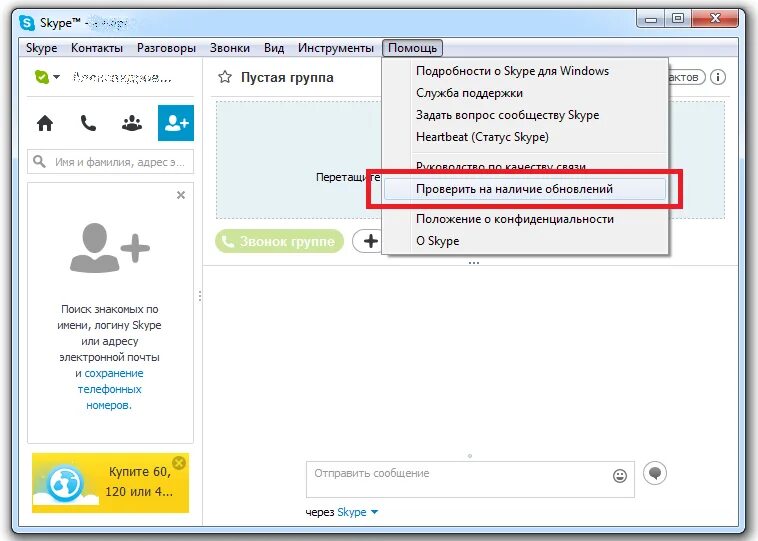The height and width of the screenshot is (541, 758).
Task: Open the dial pad phone icon
Action: (x=88, y=123)
